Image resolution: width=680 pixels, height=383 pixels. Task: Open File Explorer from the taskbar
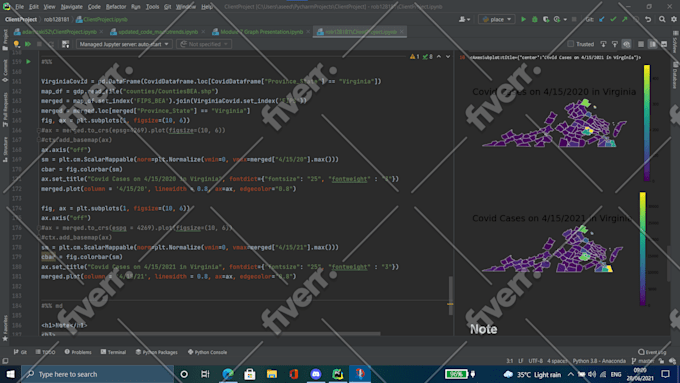click(272, 374)
